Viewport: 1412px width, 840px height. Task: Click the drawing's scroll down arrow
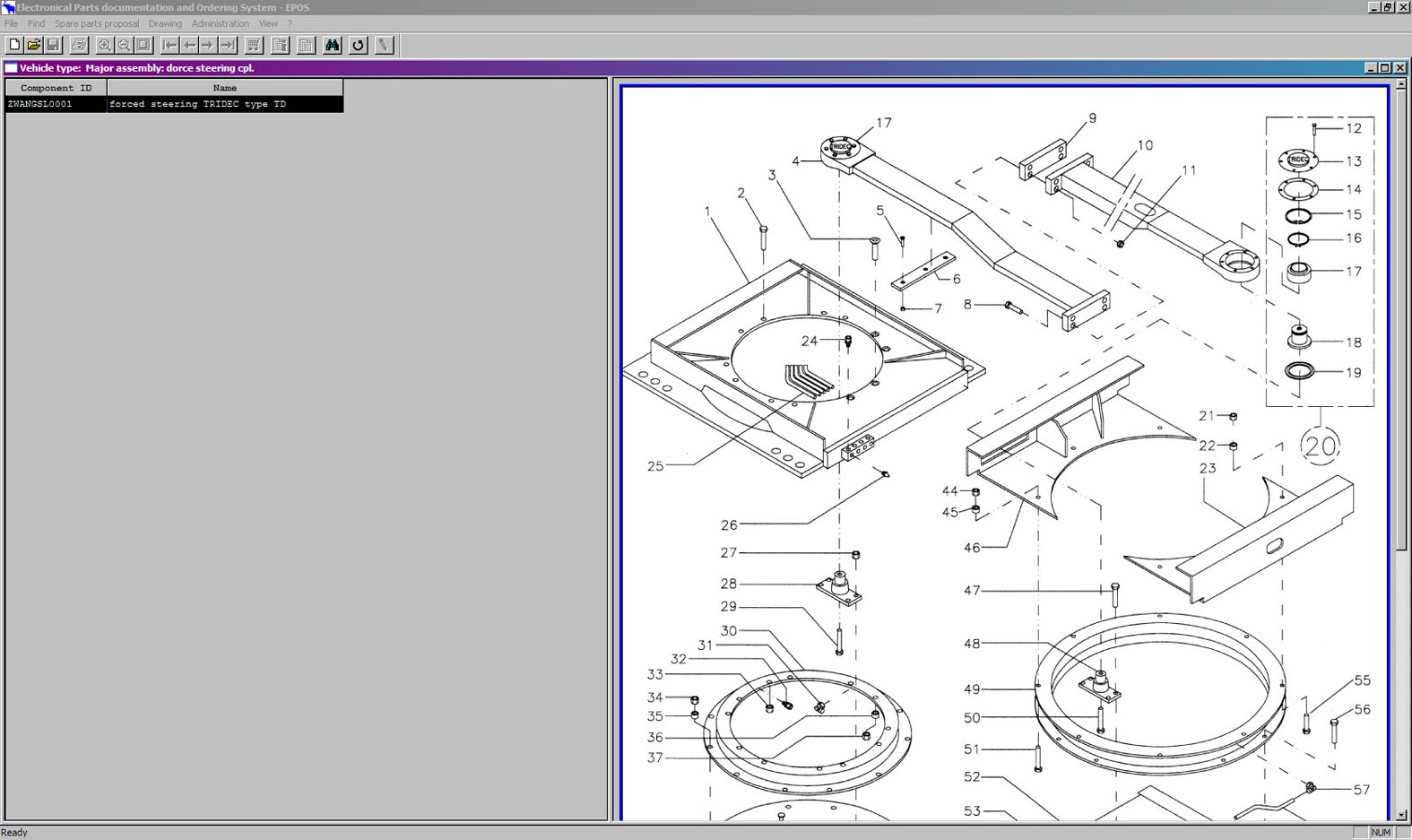point(1401,815)
